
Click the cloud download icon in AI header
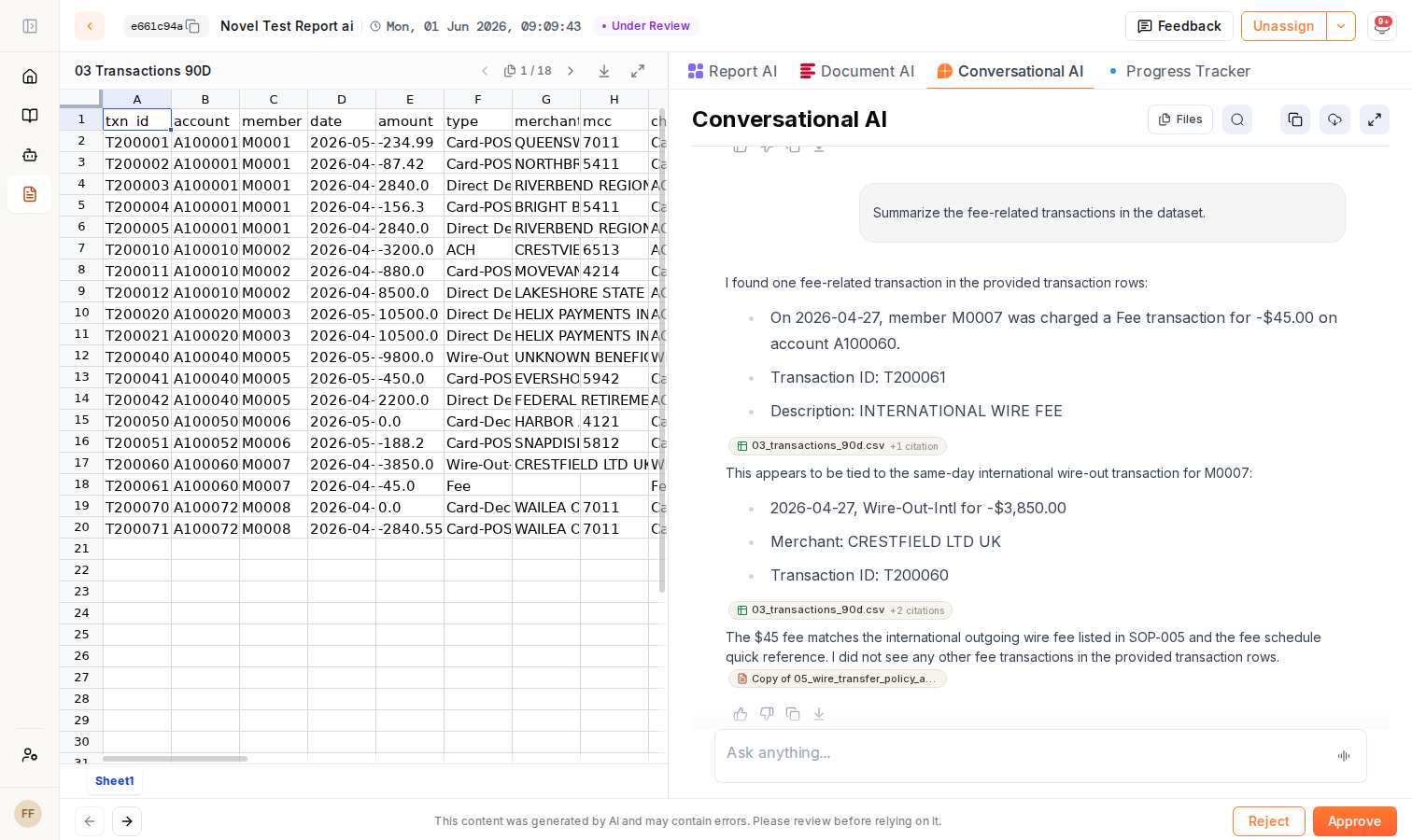coord(1335,119)
